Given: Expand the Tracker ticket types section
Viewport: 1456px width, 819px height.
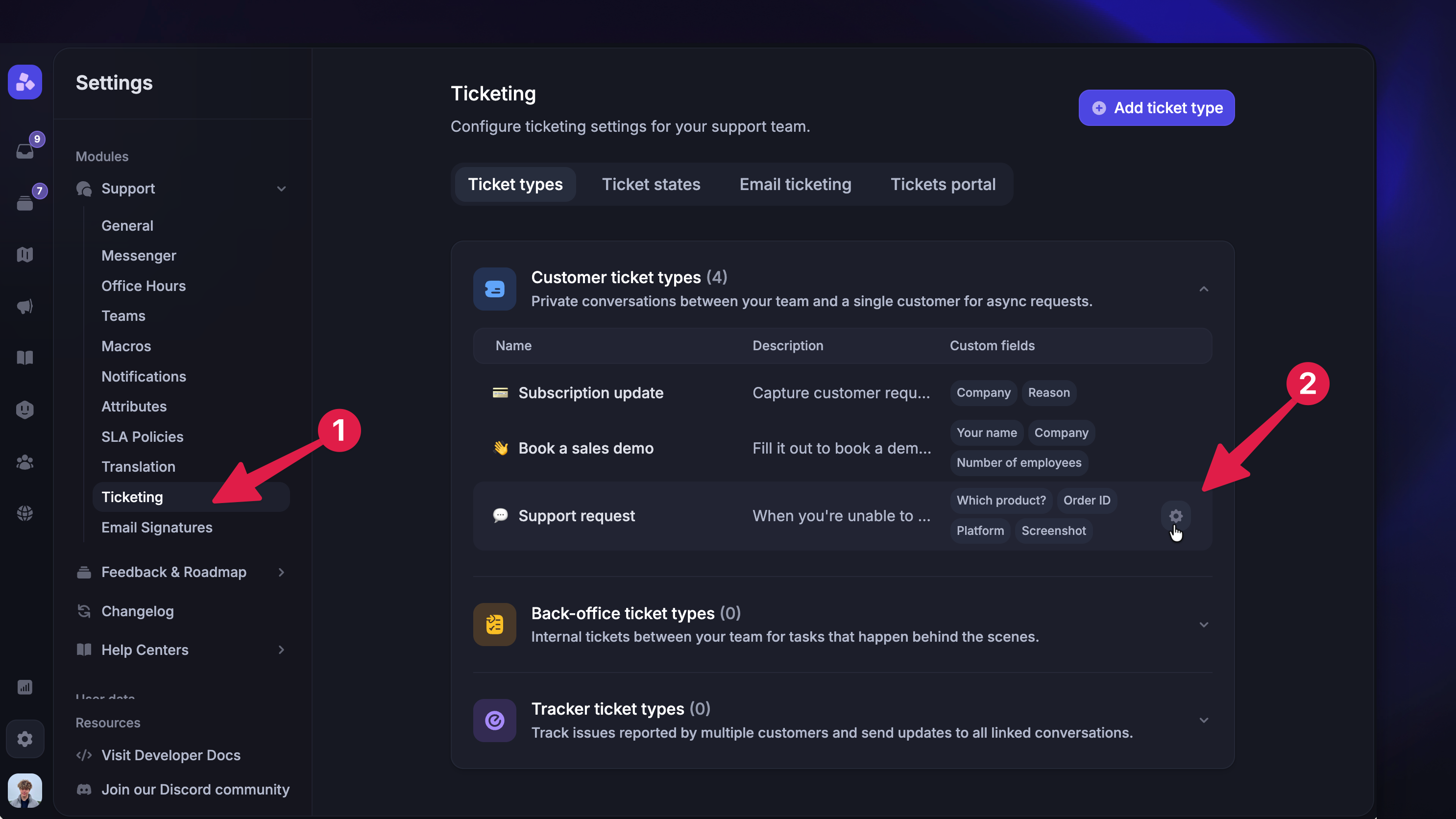Looking at the screenshot, I should 1203,720.
